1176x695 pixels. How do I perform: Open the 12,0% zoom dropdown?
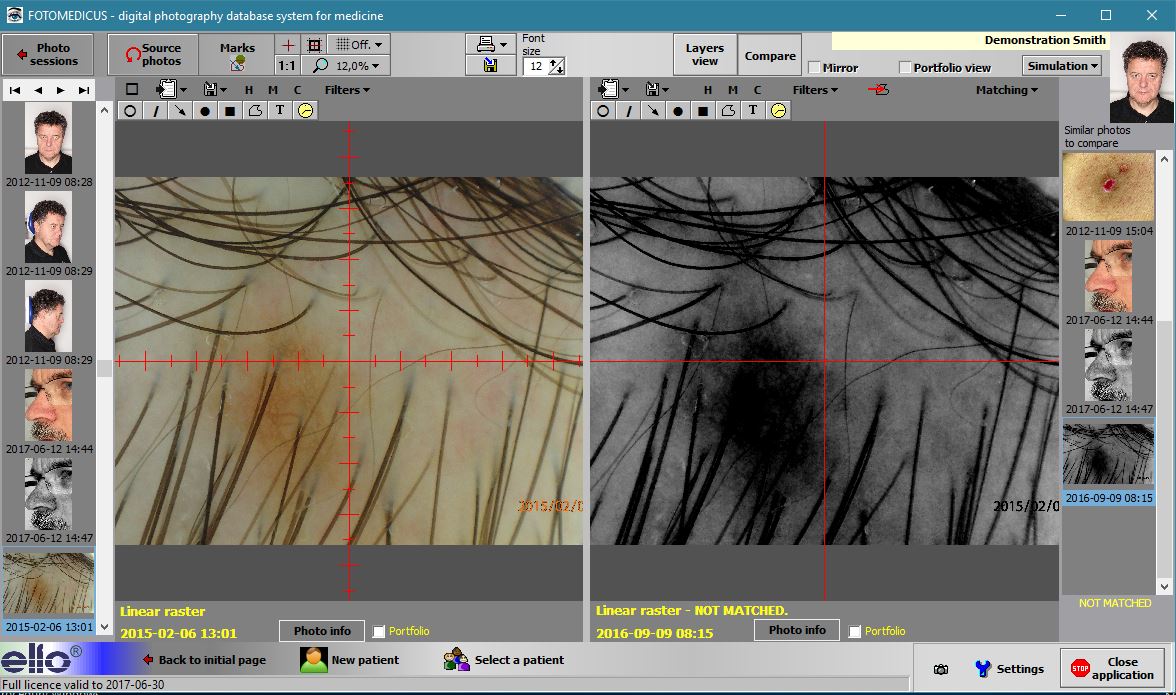tap(346, 66)
